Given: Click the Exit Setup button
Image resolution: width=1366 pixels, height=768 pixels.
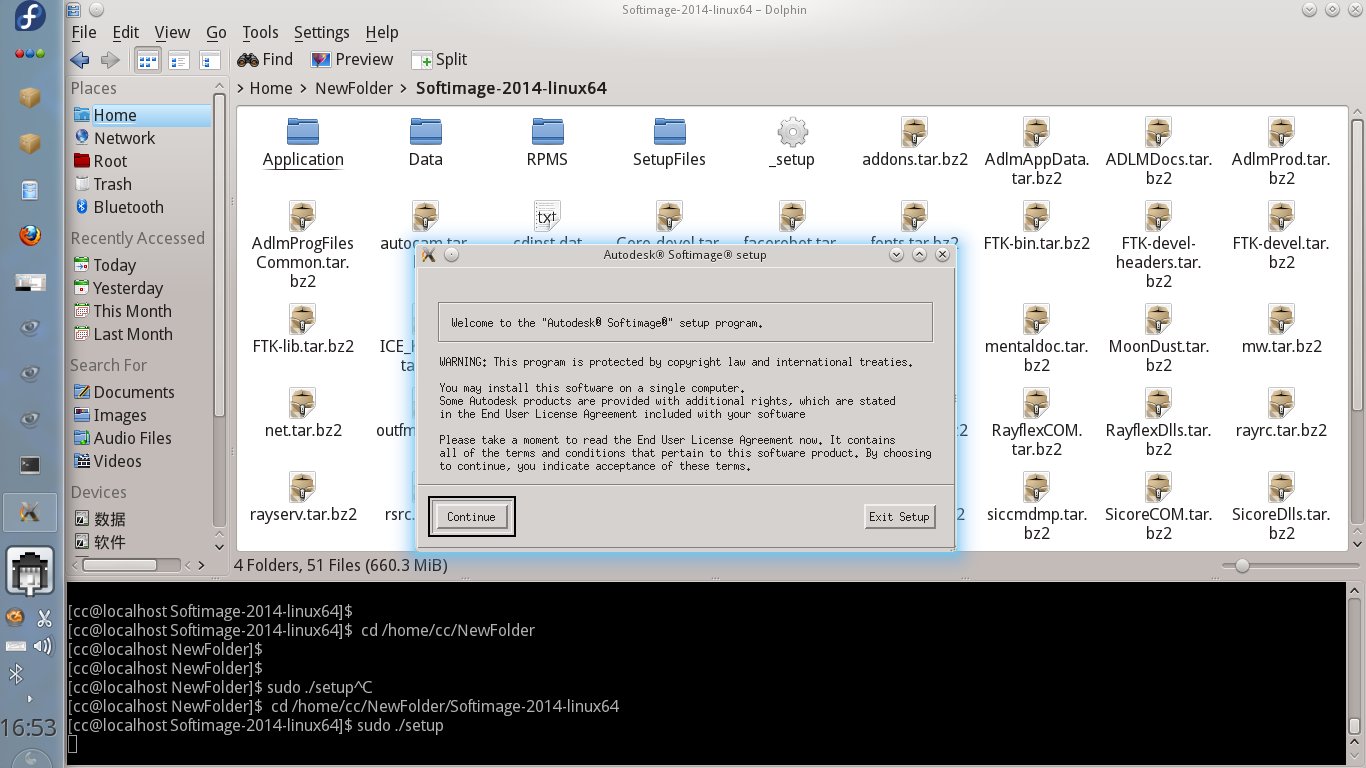Looking at the screenshot, I should coord(899,516).
